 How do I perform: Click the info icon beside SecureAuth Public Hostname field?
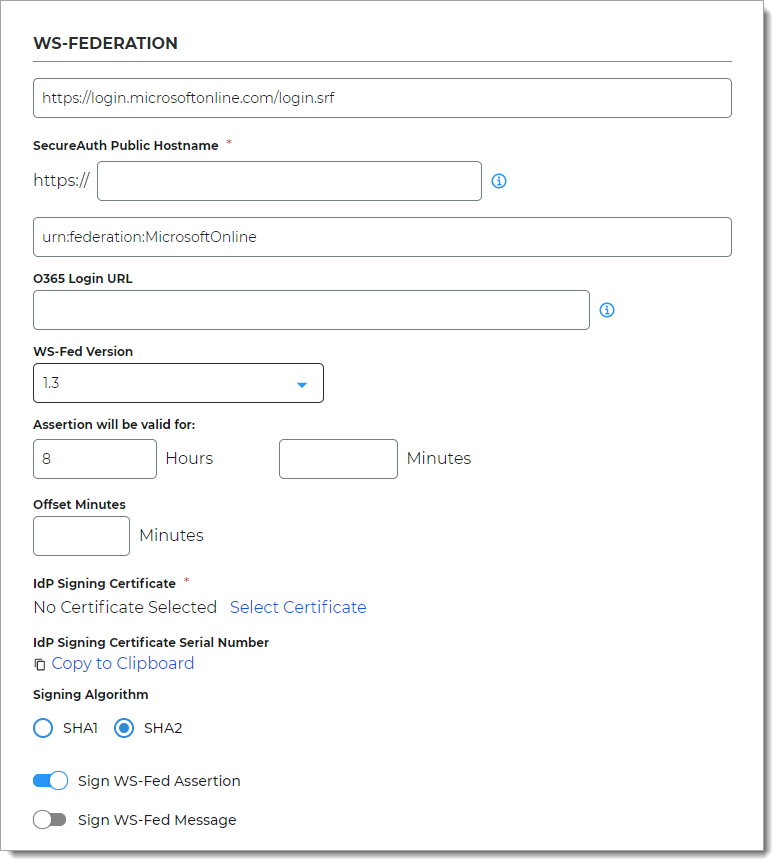[x=499, y=181]
